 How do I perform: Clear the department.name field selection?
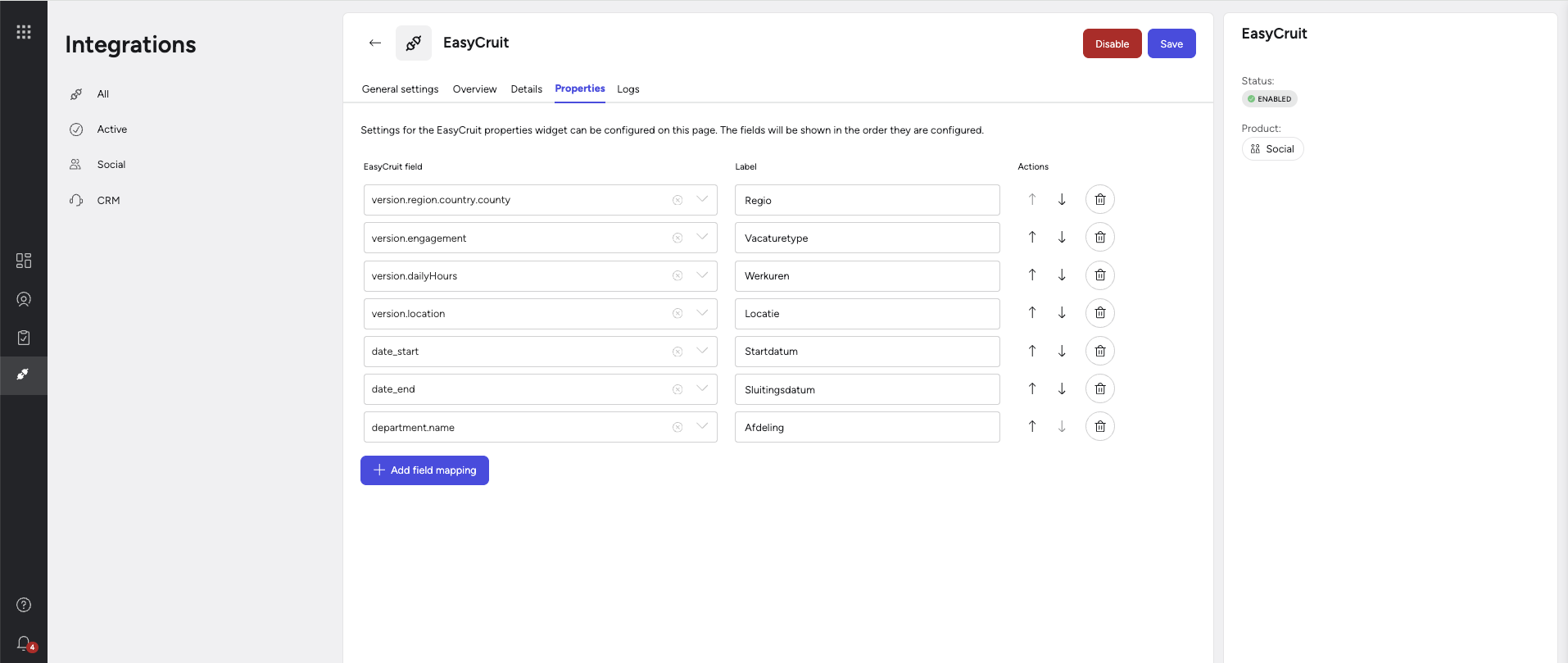pos(678,427)
